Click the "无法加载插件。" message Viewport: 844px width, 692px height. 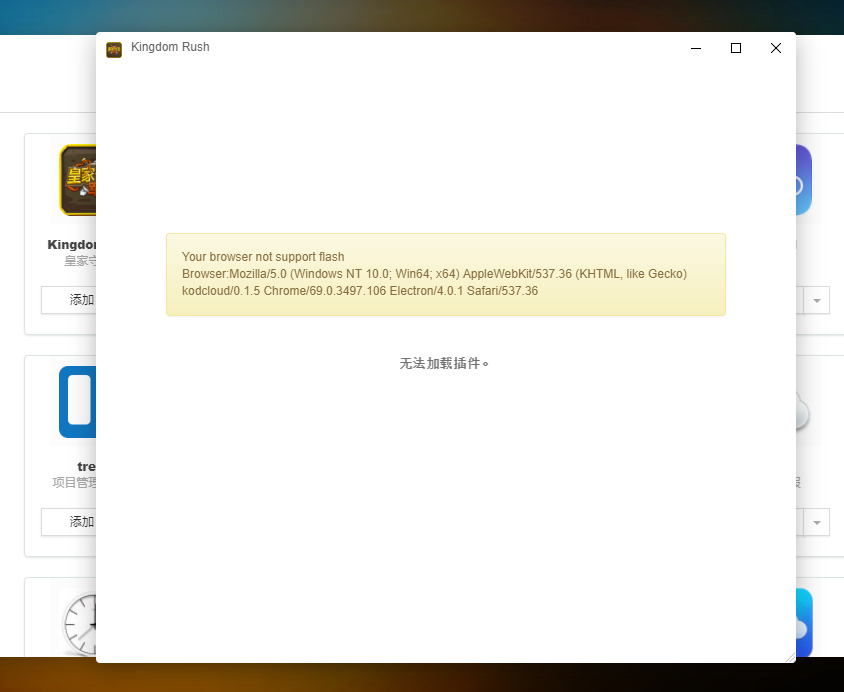[444, 363]
